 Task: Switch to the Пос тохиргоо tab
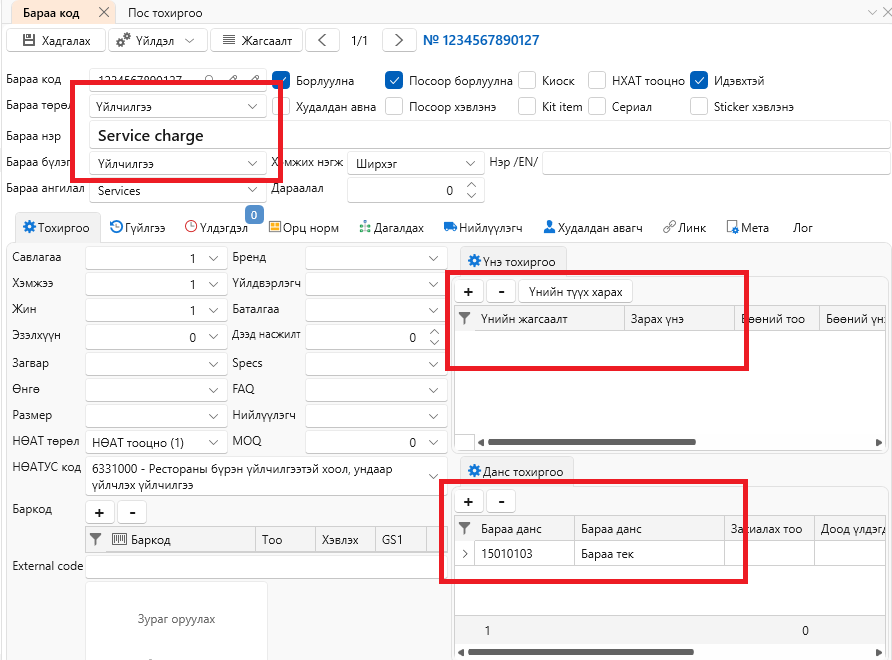pos(164,13)
